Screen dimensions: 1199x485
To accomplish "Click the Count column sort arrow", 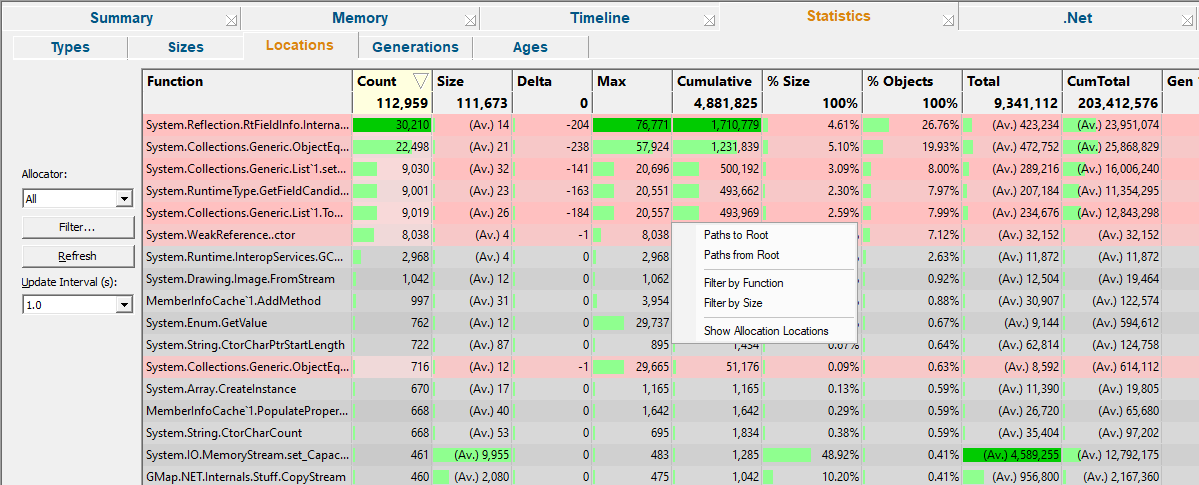I will [x=420, y=81].
